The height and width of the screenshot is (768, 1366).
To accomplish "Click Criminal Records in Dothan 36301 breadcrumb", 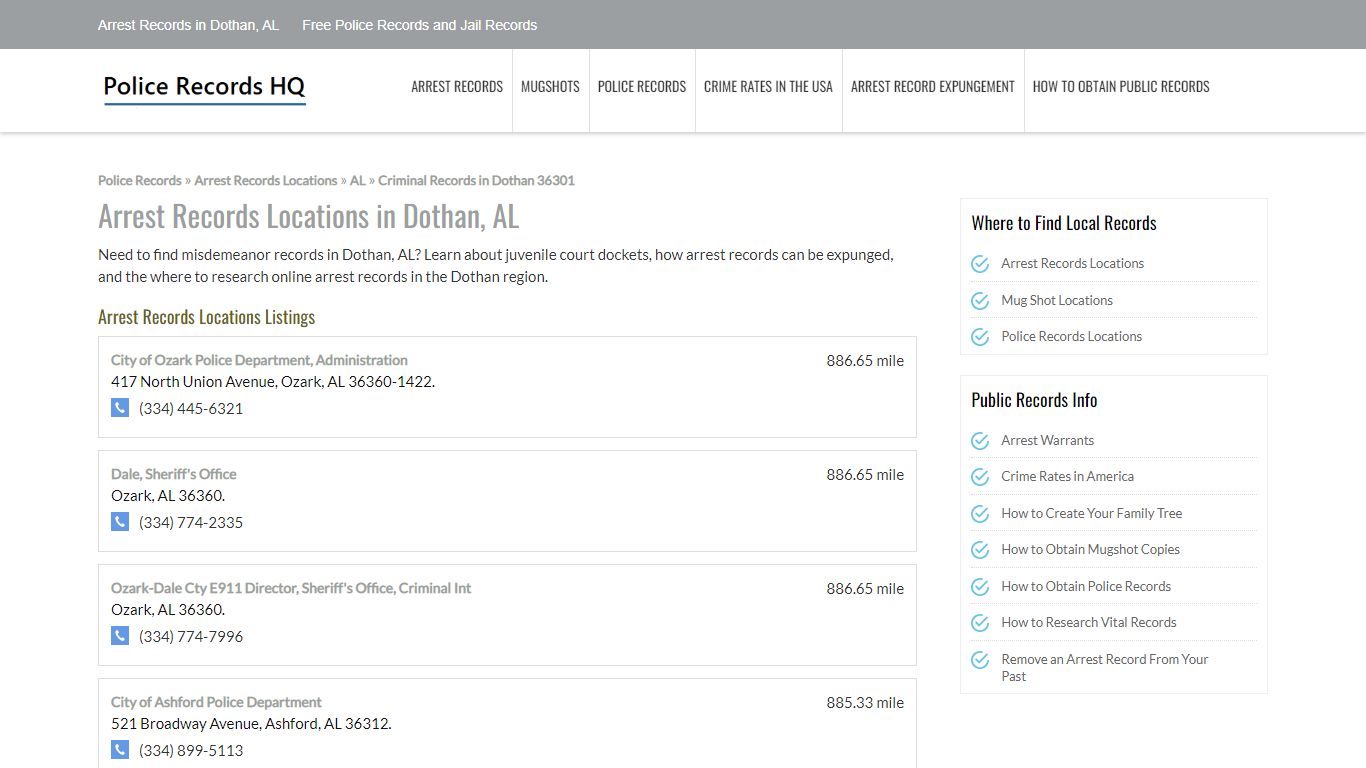I will click(476, 181).
